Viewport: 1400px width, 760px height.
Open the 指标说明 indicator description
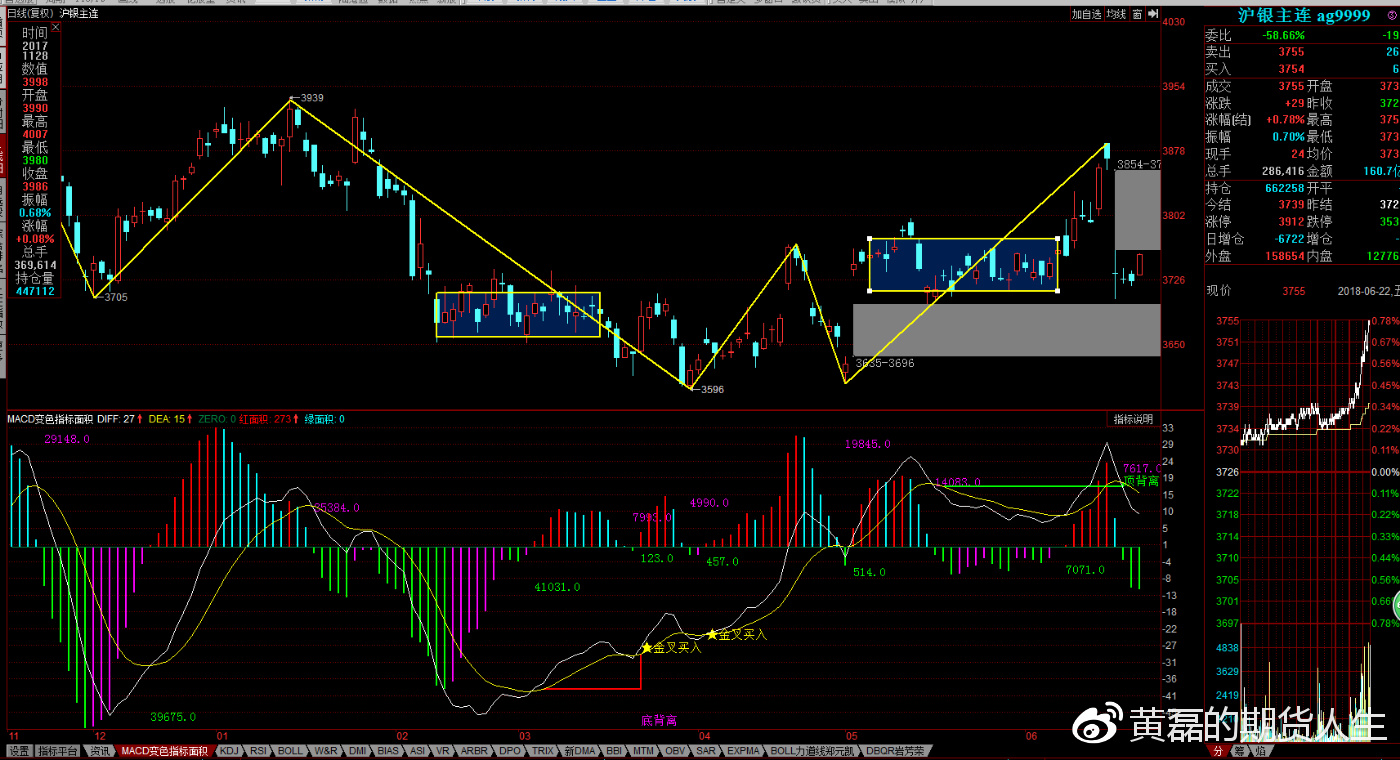pos(1134,419)
